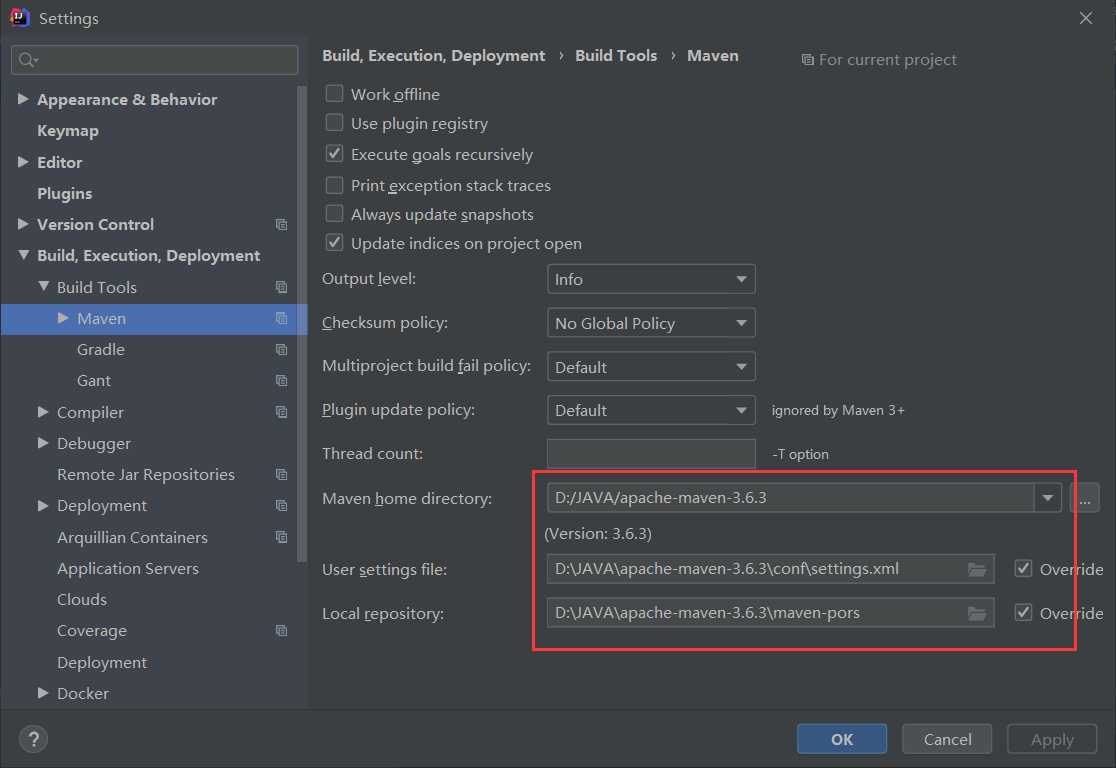Expand the Appearance & Behavior section
The width and height of the screenshot is (1116, 768).
point(23,99)
